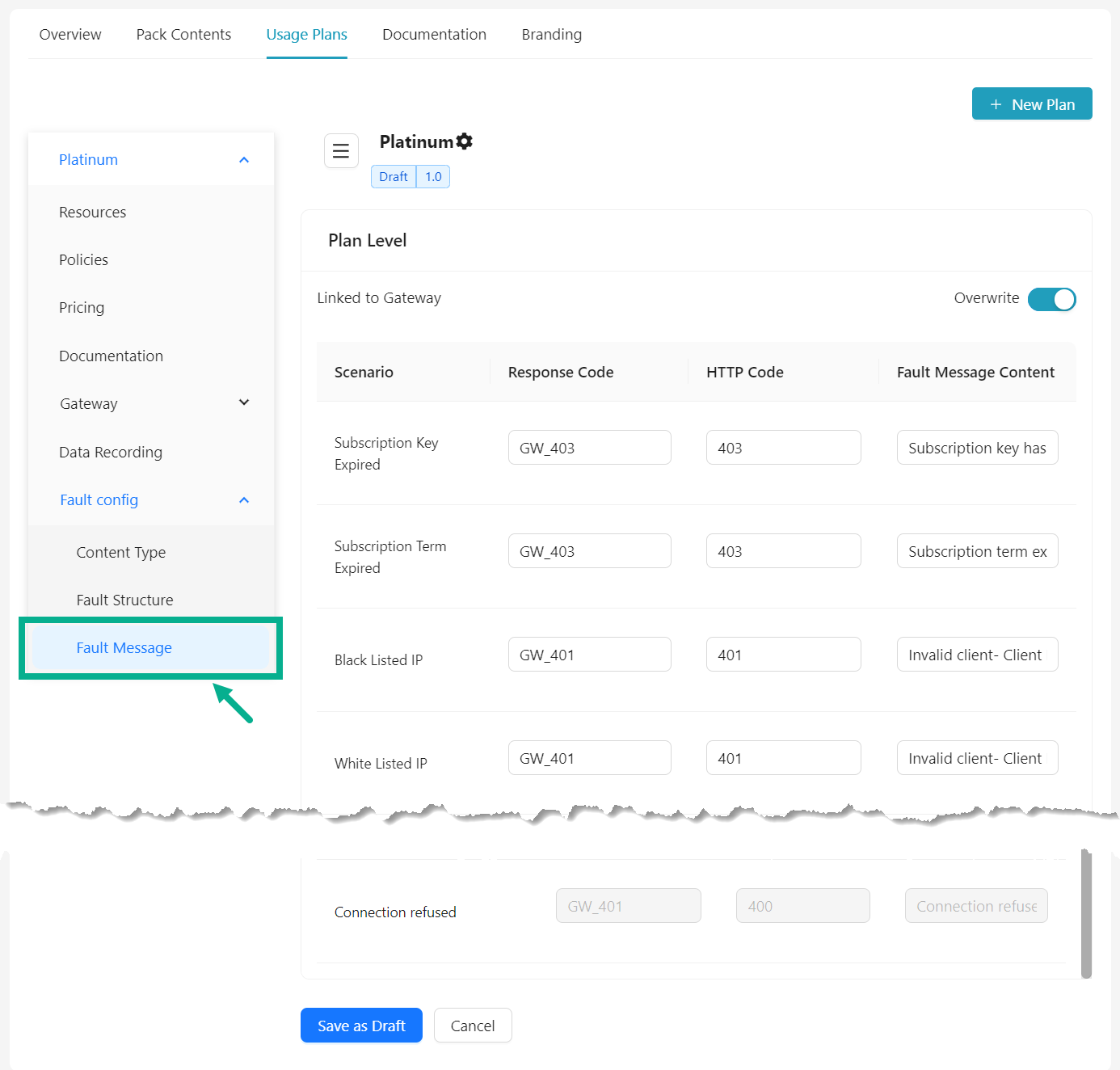Open plan settings via the gear icon
The width and height of the screenshot is (1120, 1070).
[465, 141]
